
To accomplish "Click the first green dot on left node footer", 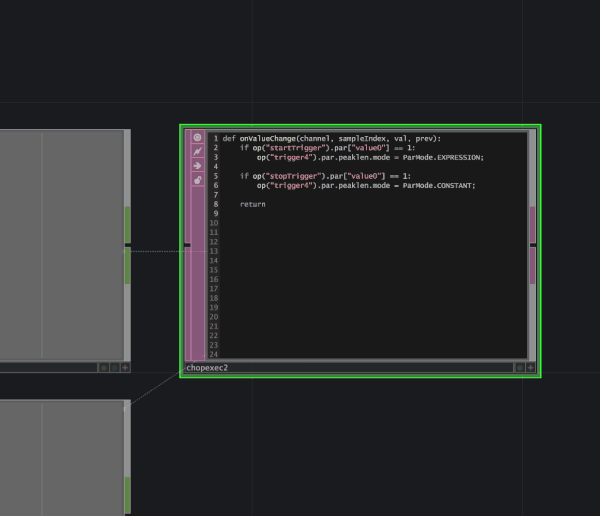I will click(x=104, y=368).
